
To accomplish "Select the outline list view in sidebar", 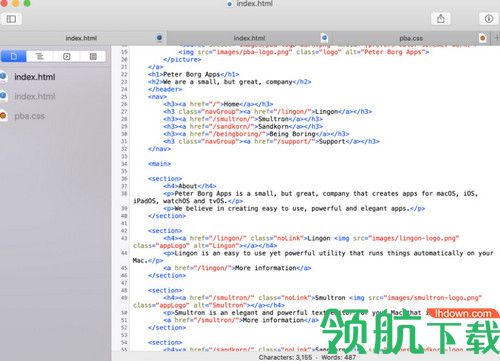I will click(40, 56).
